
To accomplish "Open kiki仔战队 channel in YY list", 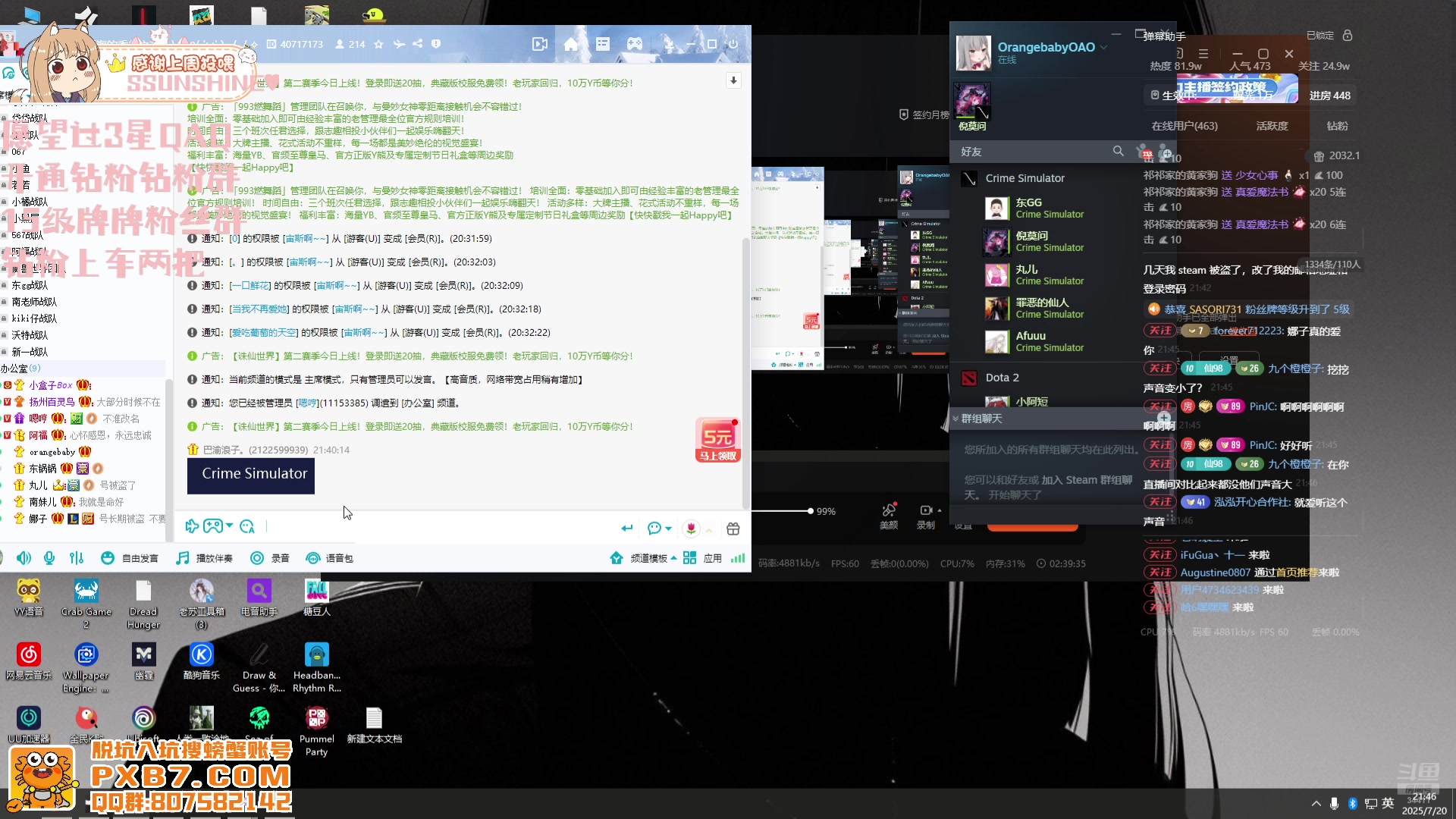I will click(x=34, y=318).
